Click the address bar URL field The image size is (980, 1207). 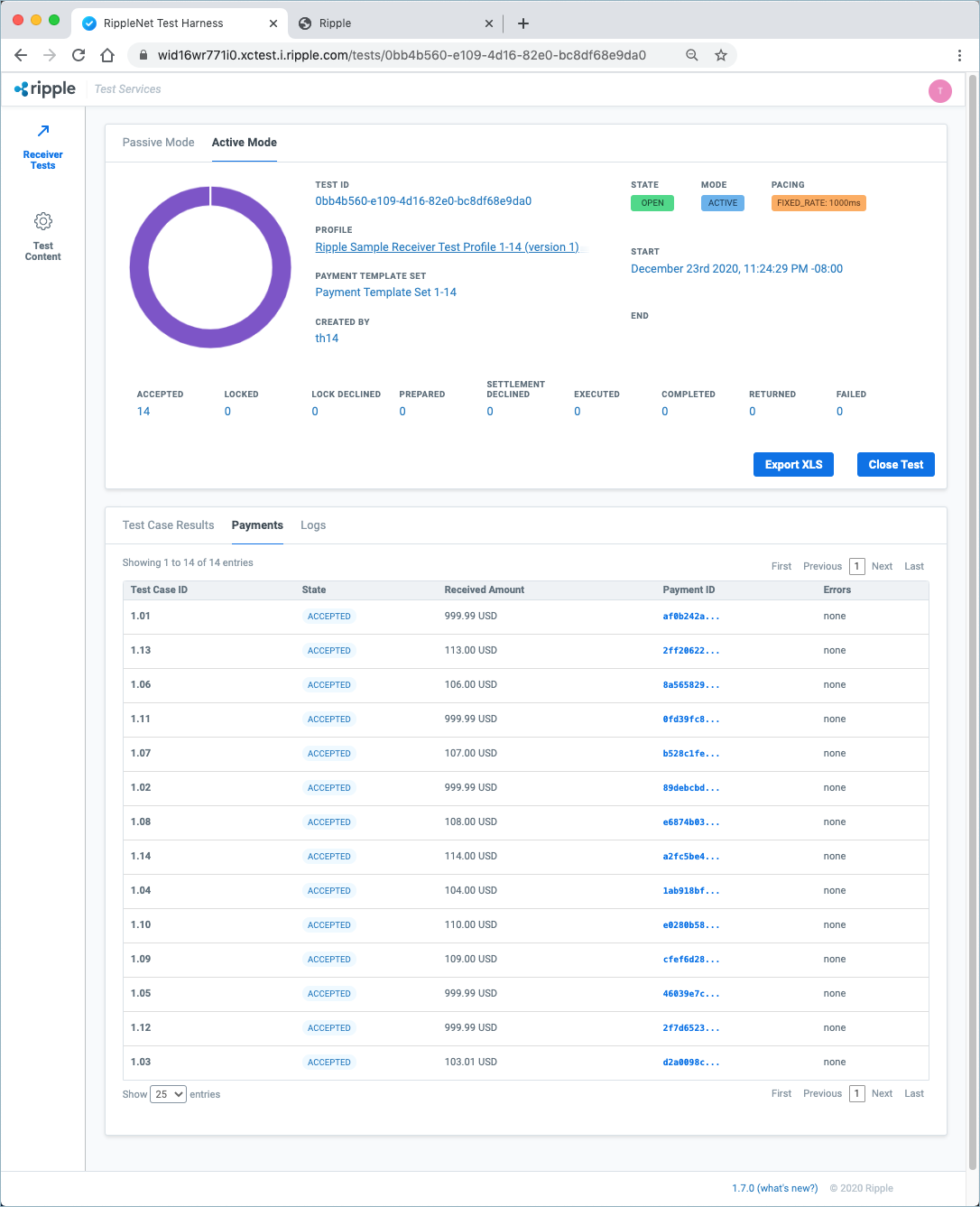coord(402,55)
